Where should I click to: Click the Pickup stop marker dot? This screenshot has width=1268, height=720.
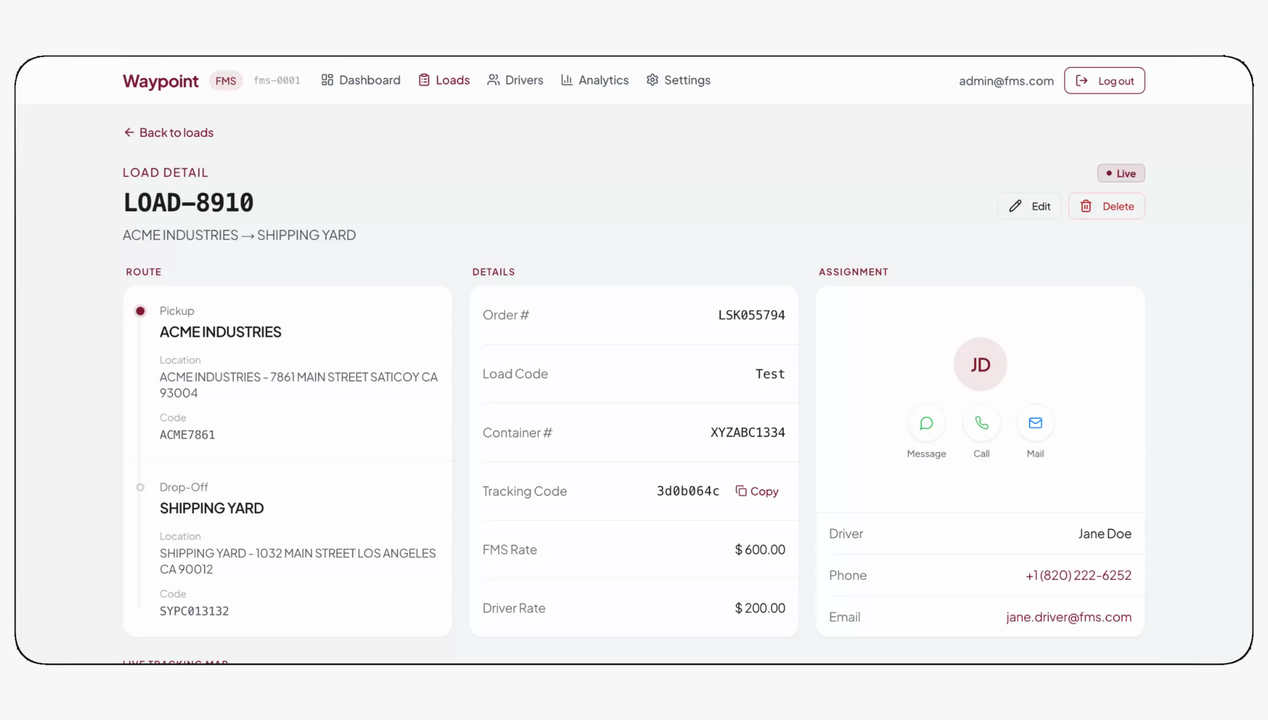click(x=140, y=311)
